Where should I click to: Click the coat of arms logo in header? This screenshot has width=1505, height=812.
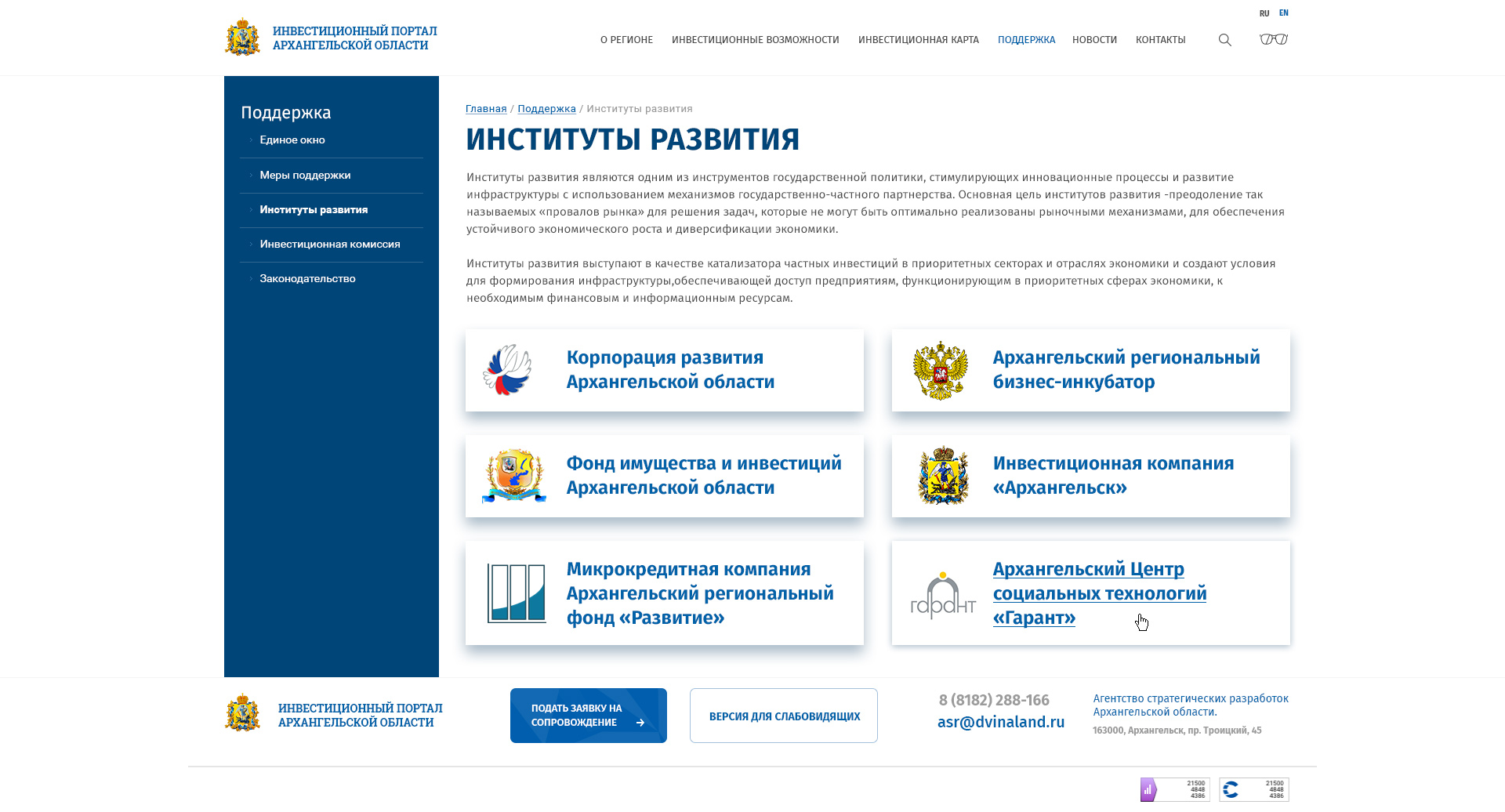tap(242, 38)
